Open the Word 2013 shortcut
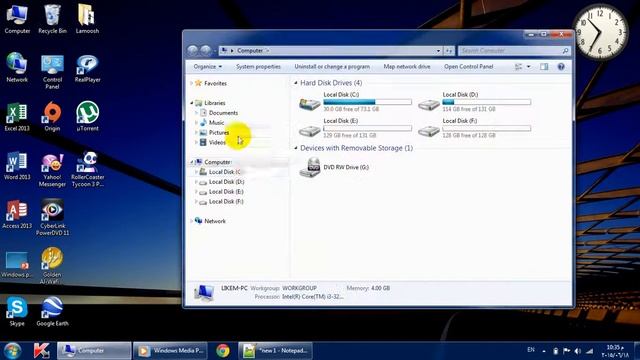Image resolution: width=640 pixels, height=360 pixels. tap(17, 166)
